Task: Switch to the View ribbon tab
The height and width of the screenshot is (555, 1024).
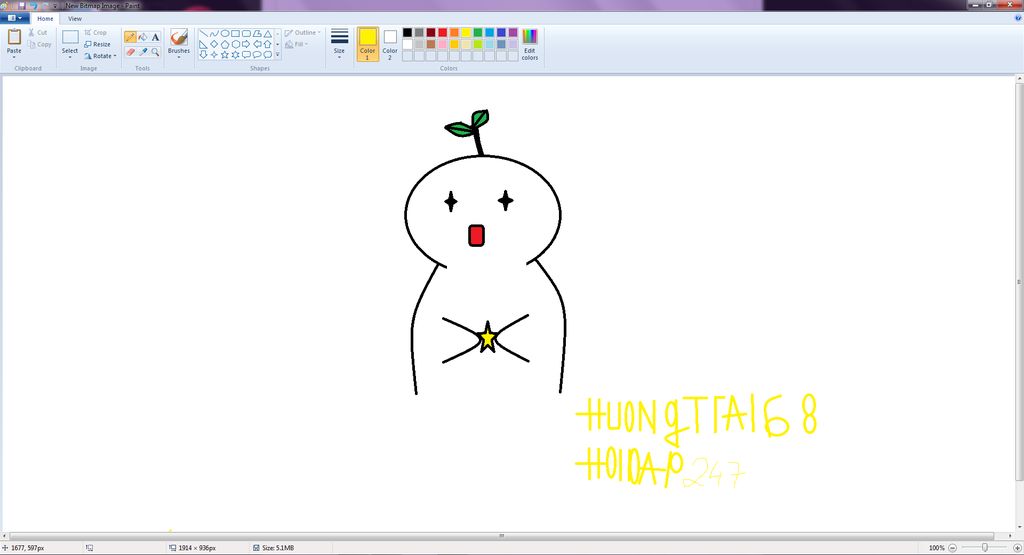Action: (x=75, y=18)
